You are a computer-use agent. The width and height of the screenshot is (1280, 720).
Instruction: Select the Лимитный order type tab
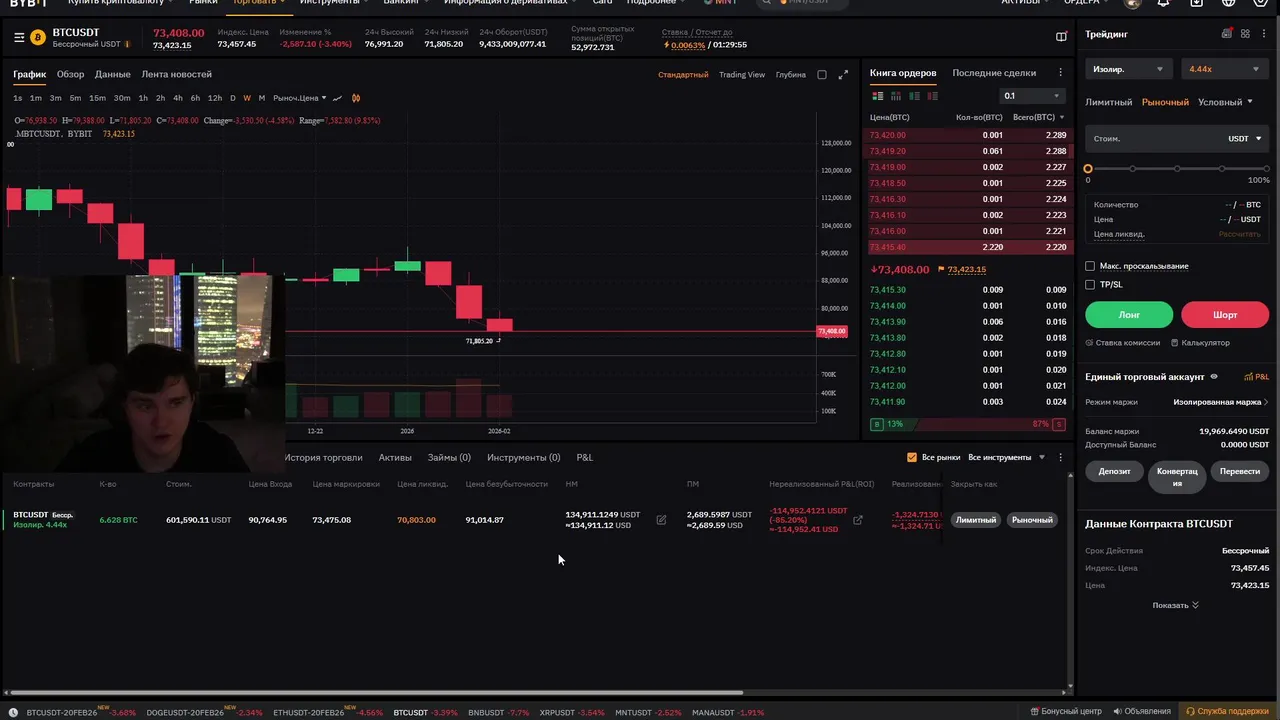[x=1109, y=102]
